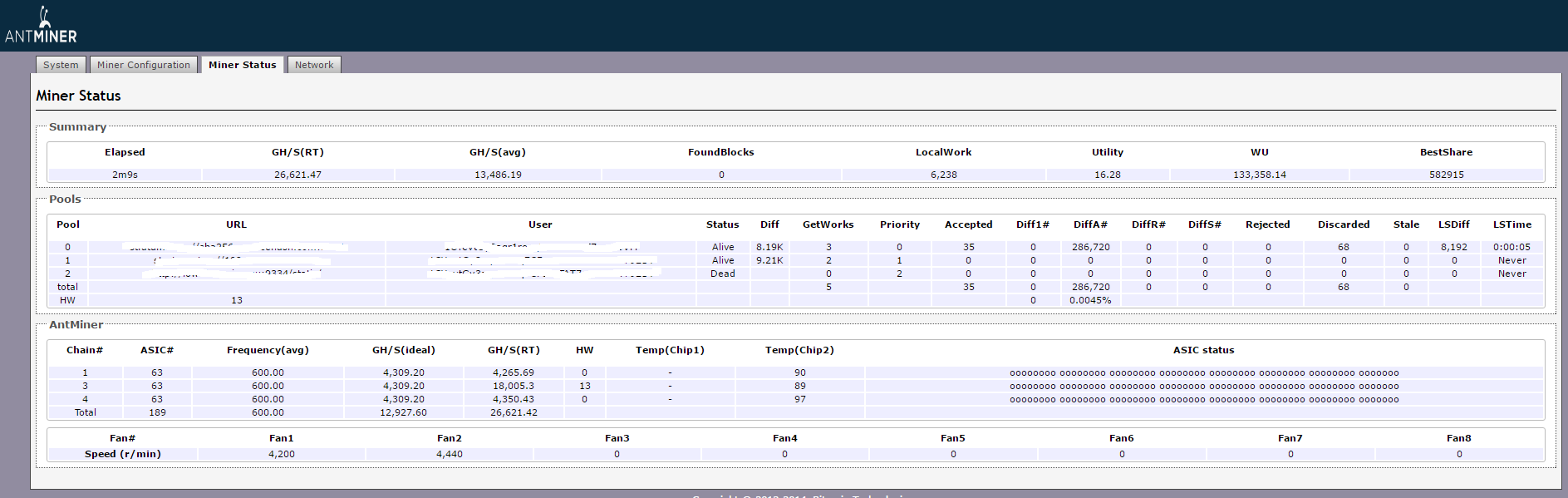Screen dimensions: 1568x498
Task: Click LocalWork value 6,238
Action: tap(943, 175)
